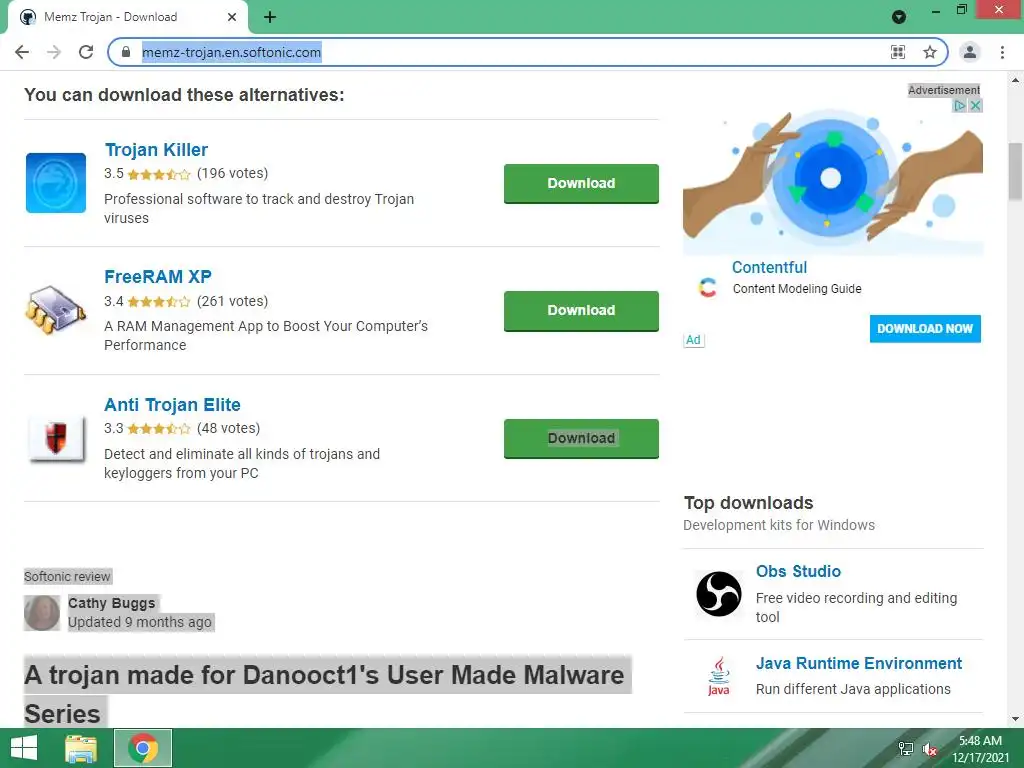Screen dimensions: 1024x768
Task: Open the Anti Trojan Elite title link
Action: [x=172, y=405]
